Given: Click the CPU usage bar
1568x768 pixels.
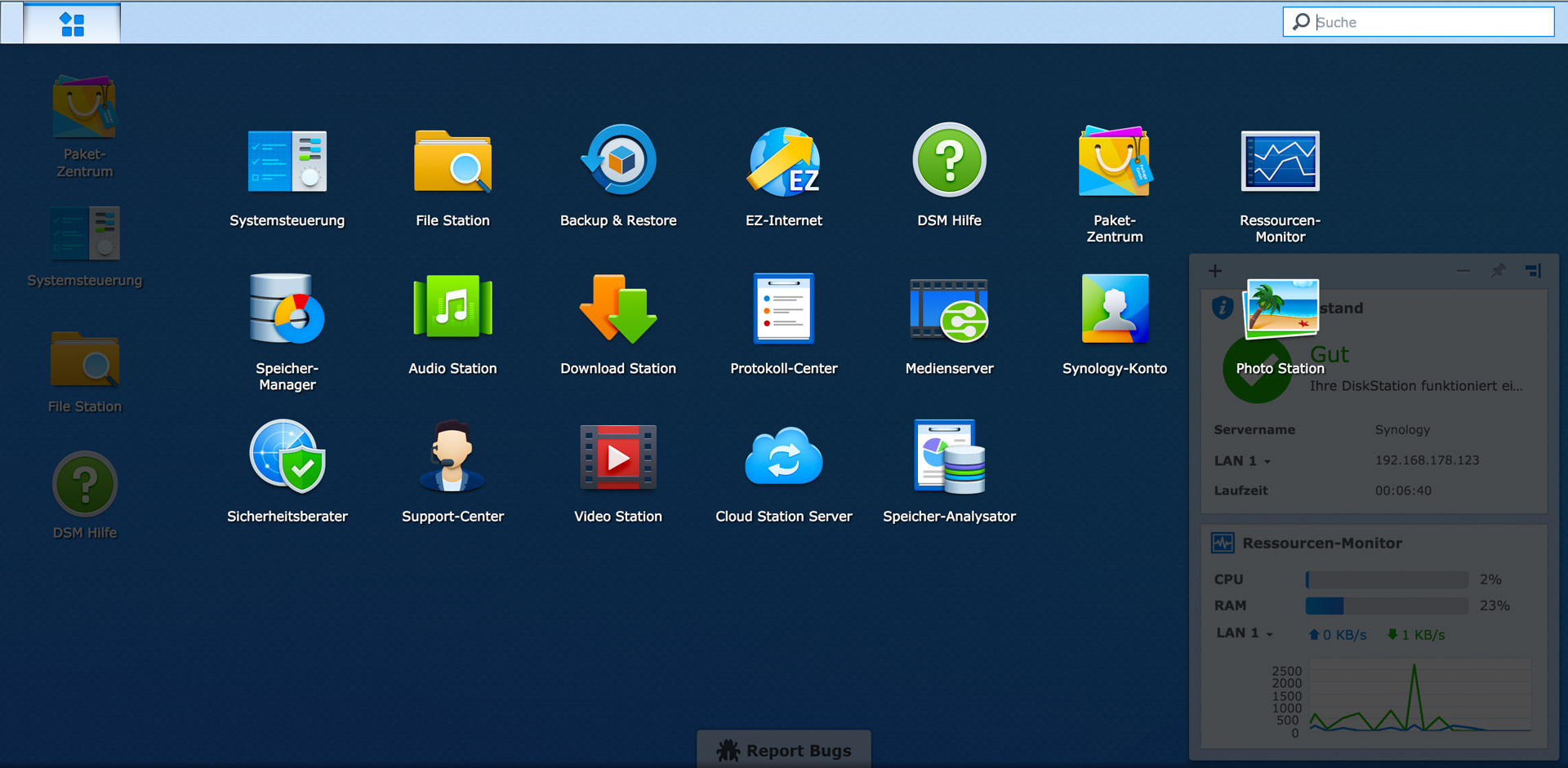Looking at the screenshot, I should (1387, 579).
